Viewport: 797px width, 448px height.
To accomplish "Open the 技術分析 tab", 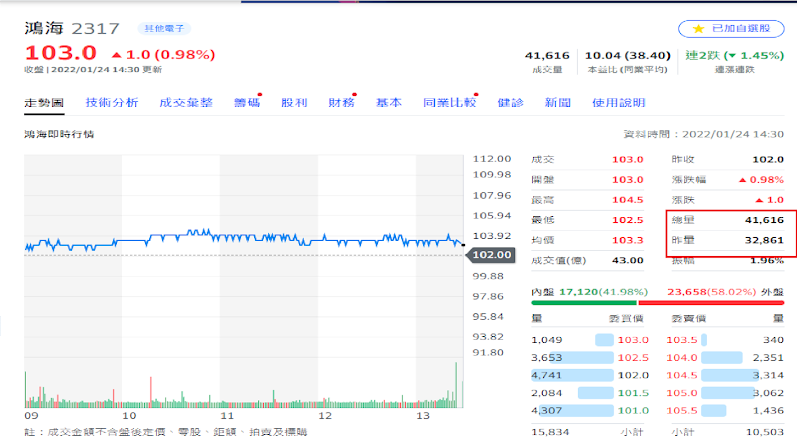I will click(112, 103).
